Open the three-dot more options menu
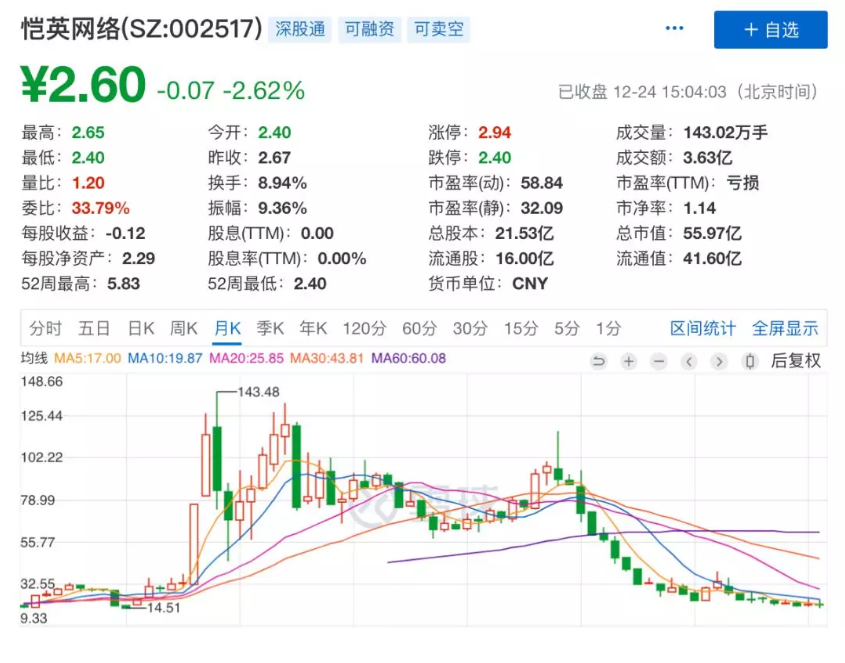 pyautogui.click(x=674, y=28)
